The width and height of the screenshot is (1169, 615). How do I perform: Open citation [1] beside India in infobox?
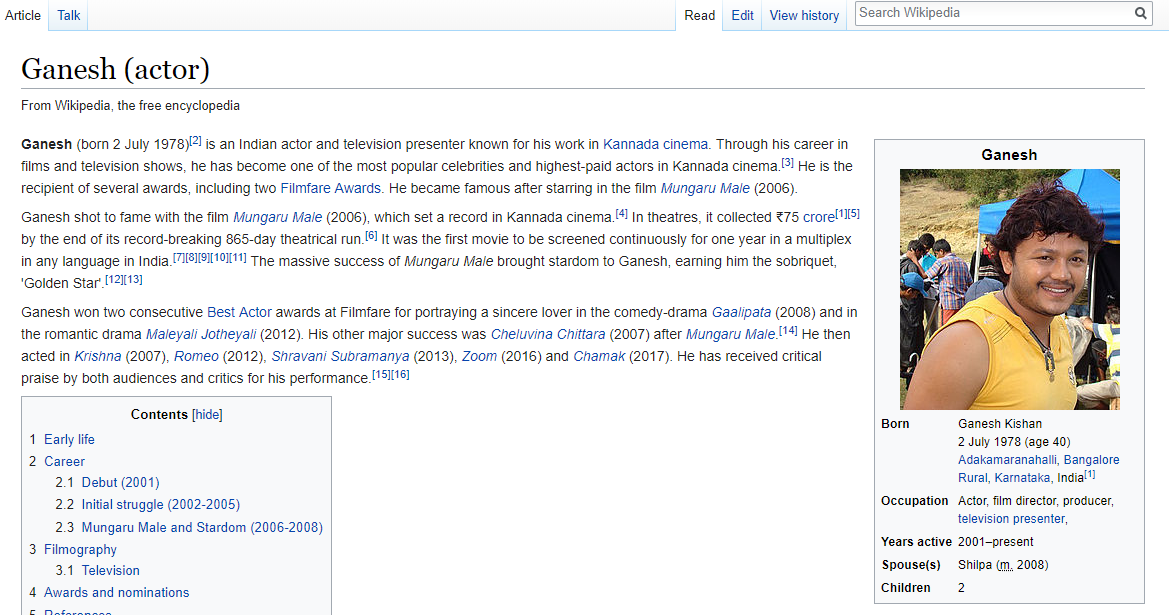tap(1090, 474)
